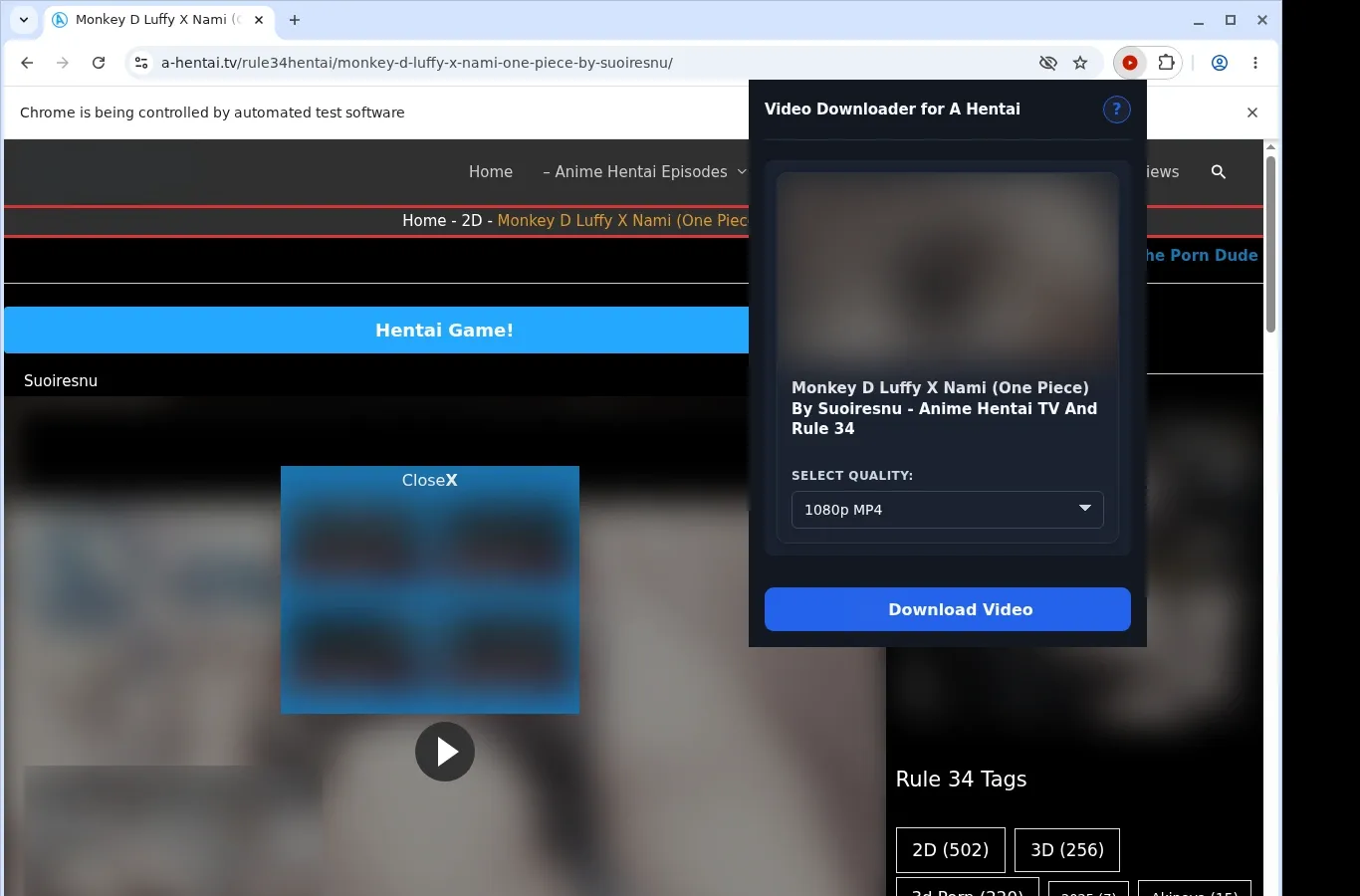Go back to the previous page
The image size is (1360, 896).
point(27,63)
